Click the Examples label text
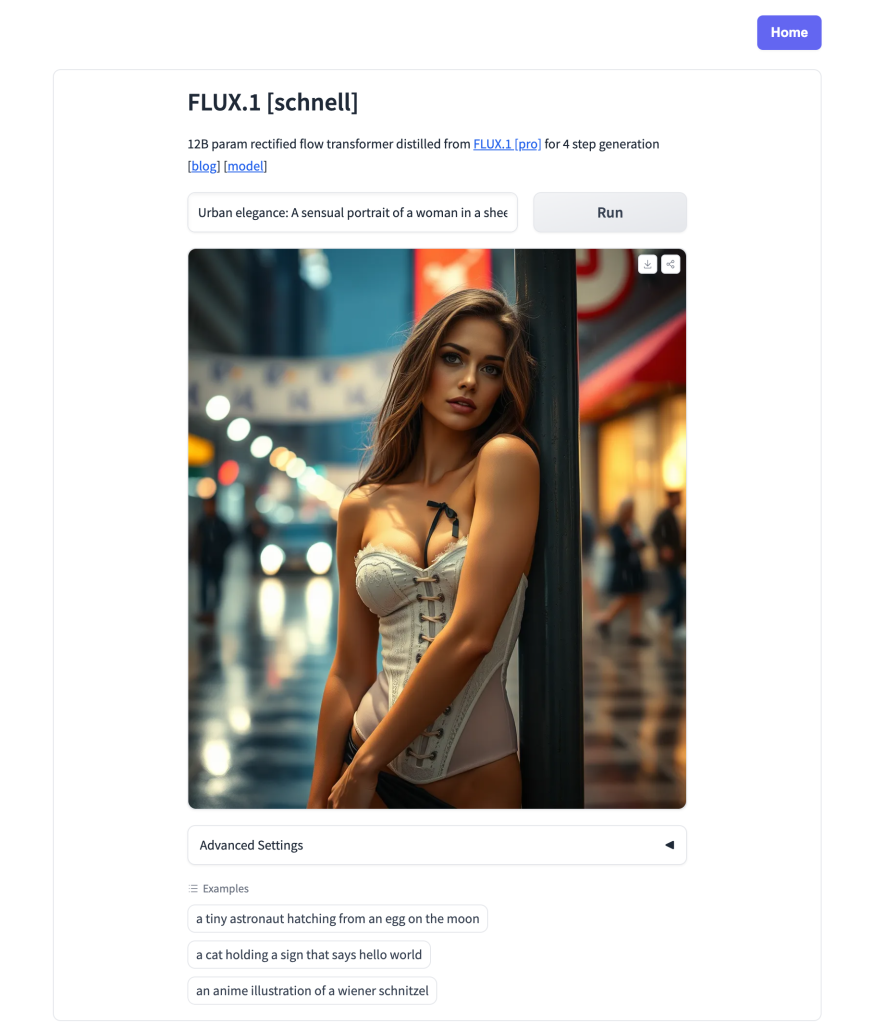 (x=226, y=888)
